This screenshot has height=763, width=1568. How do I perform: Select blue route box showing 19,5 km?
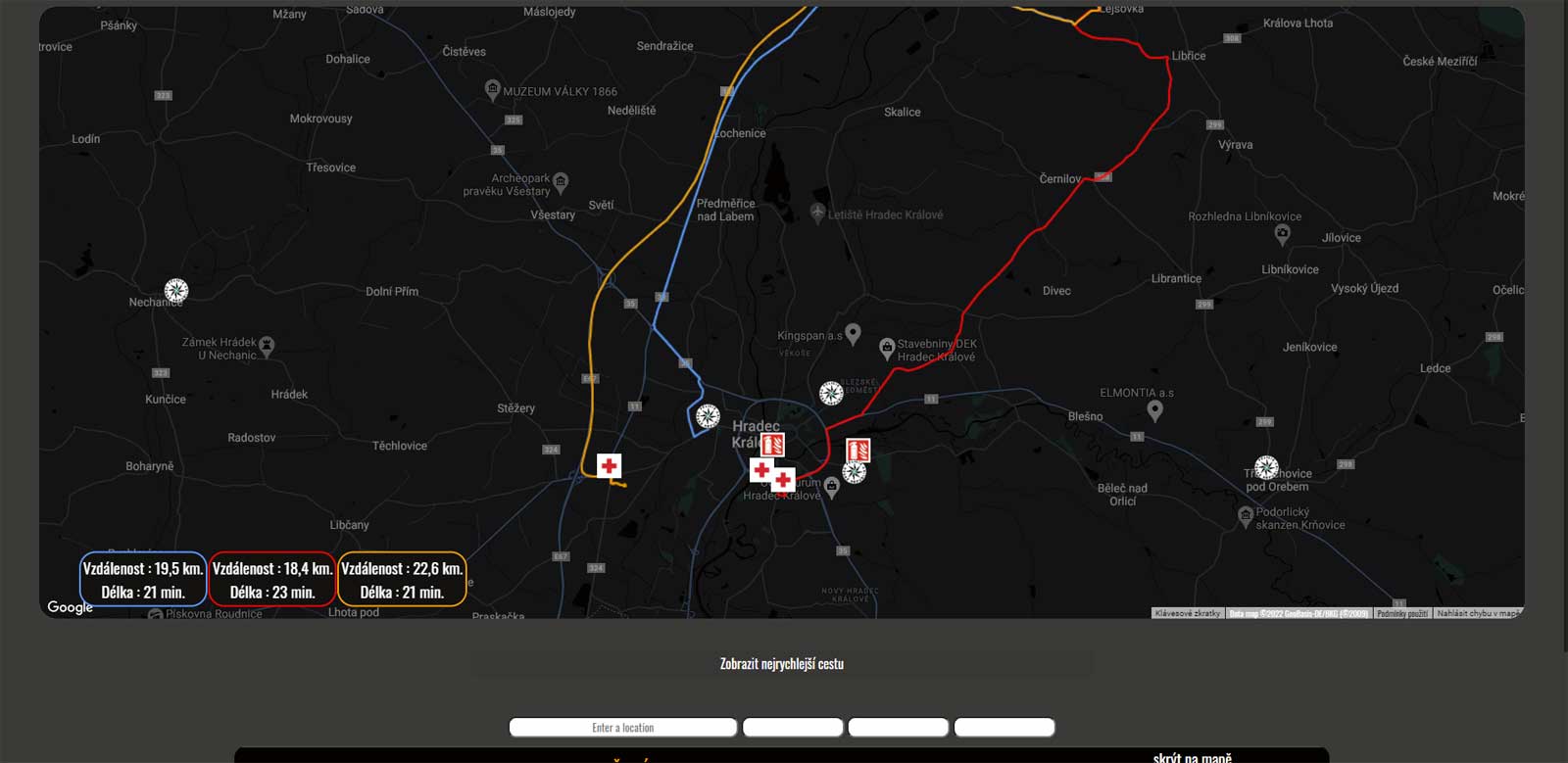point(143,580)
